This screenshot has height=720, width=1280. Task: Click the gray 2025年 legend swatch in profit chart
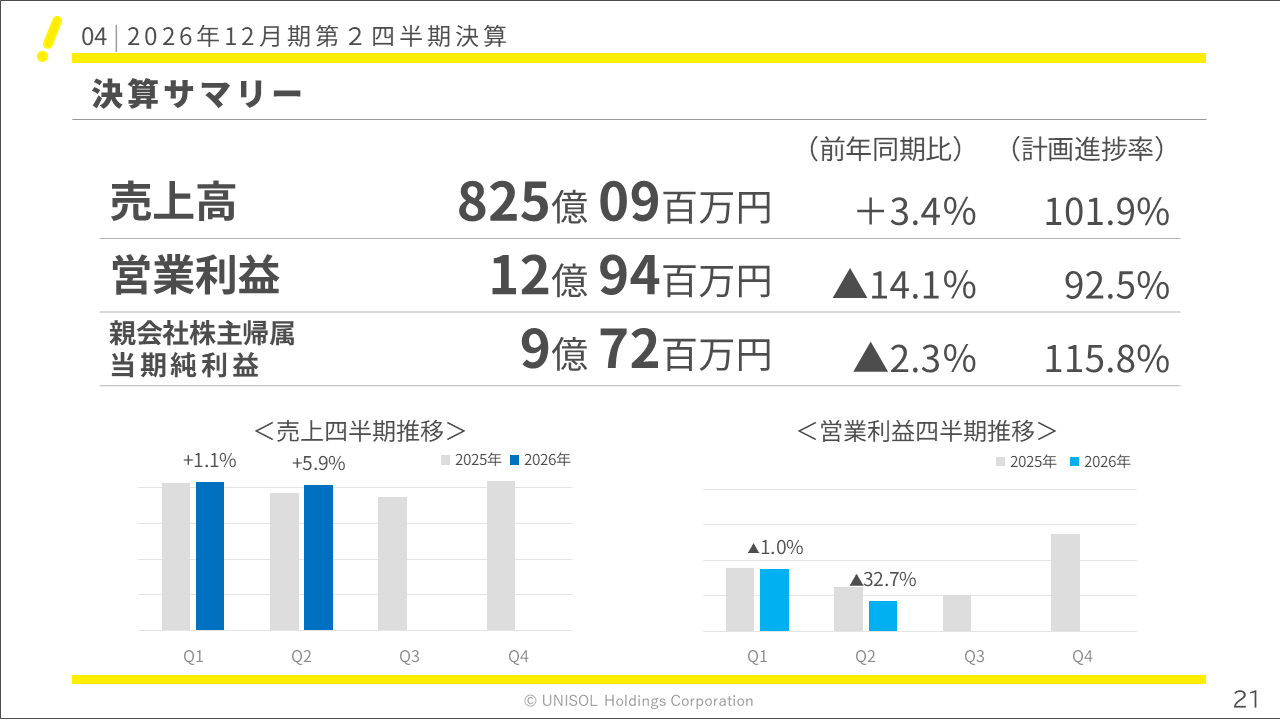point(1000,462)
